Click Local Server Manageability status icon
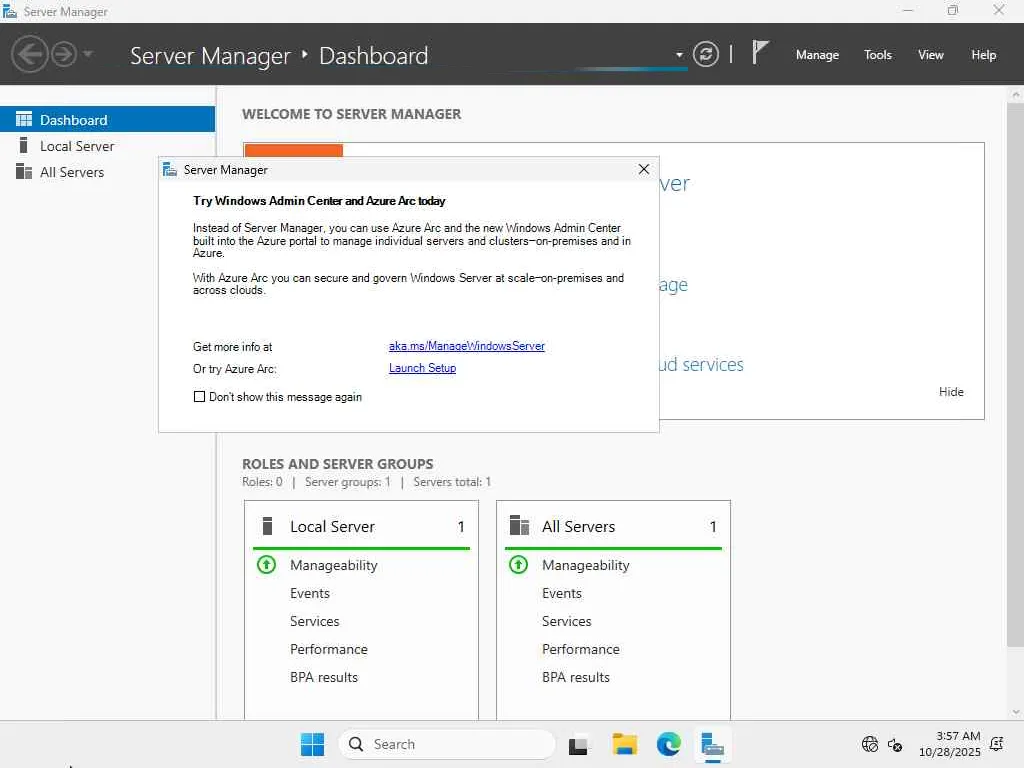This screenshot has width=1024, height=768. (266, 564)
